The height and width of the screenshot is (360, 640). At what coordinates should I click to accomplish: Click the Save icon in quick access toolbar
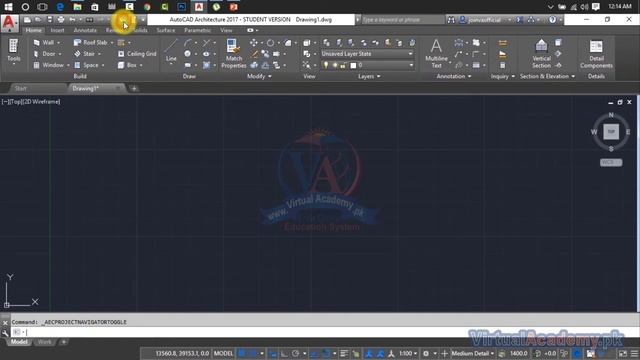click(49, 20)
